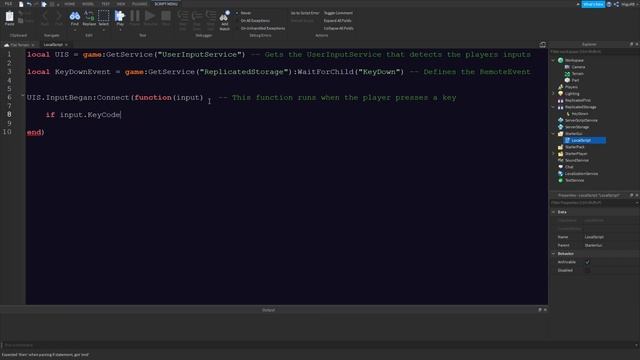Click the expand editor icon above code
The image size is (640, 360).
[542, 44]
